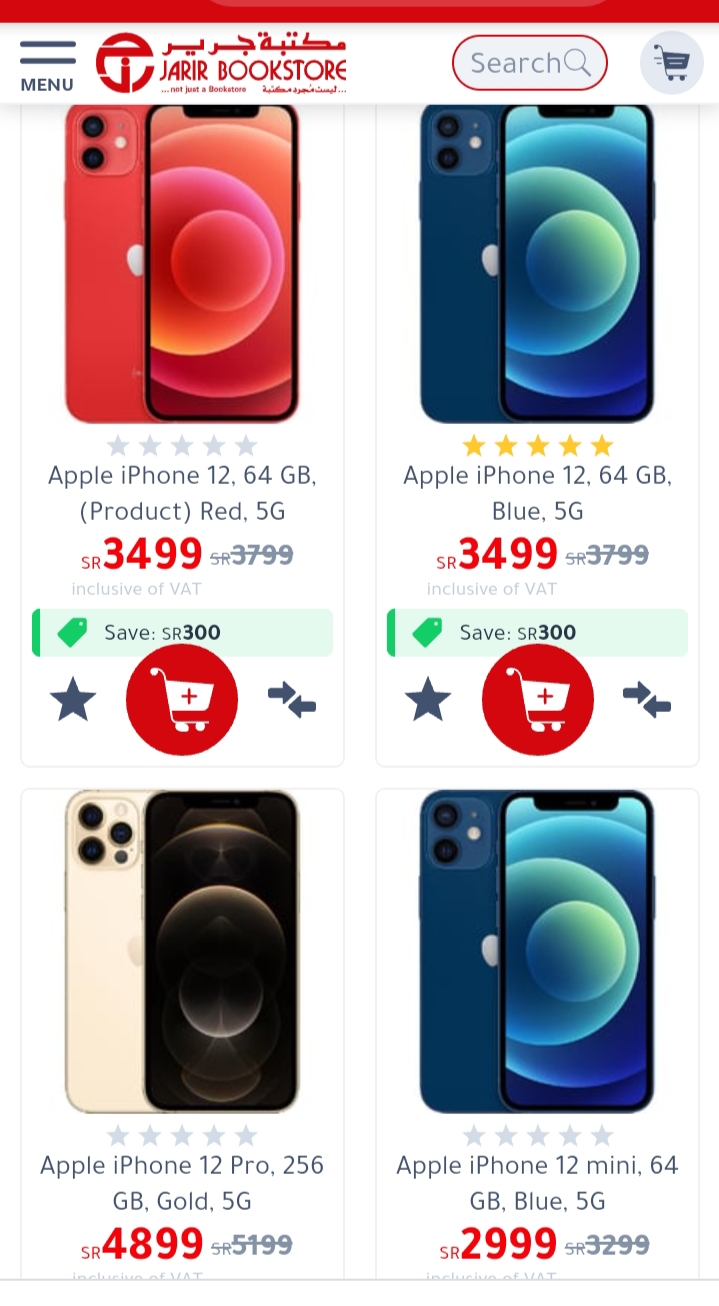This screenshot has height=1306, width=719.
Task: Add blue iPhone 12 to wishlist star
Action: pyautogui.click(x=428, y=699)
